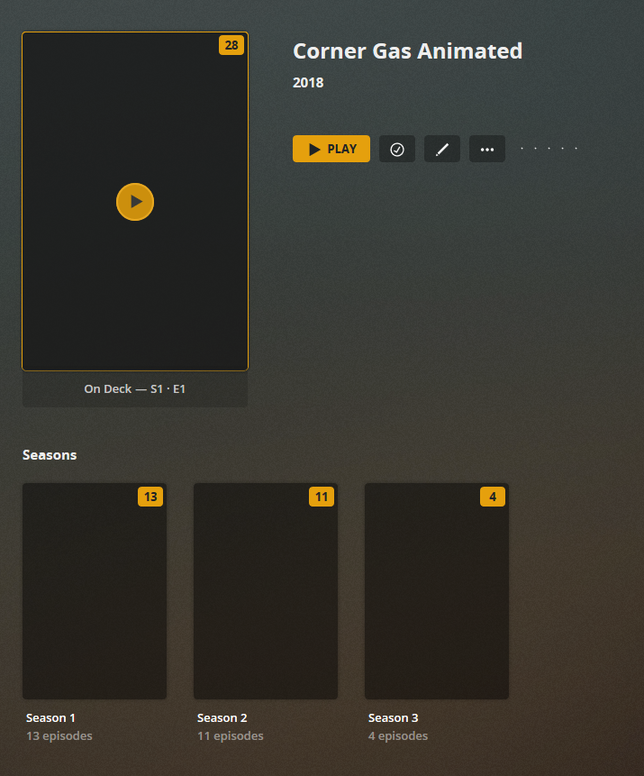Mark show as played checkmark icon
The width and height of the screenshot is (644, 776).
click(x=397, y=148)
